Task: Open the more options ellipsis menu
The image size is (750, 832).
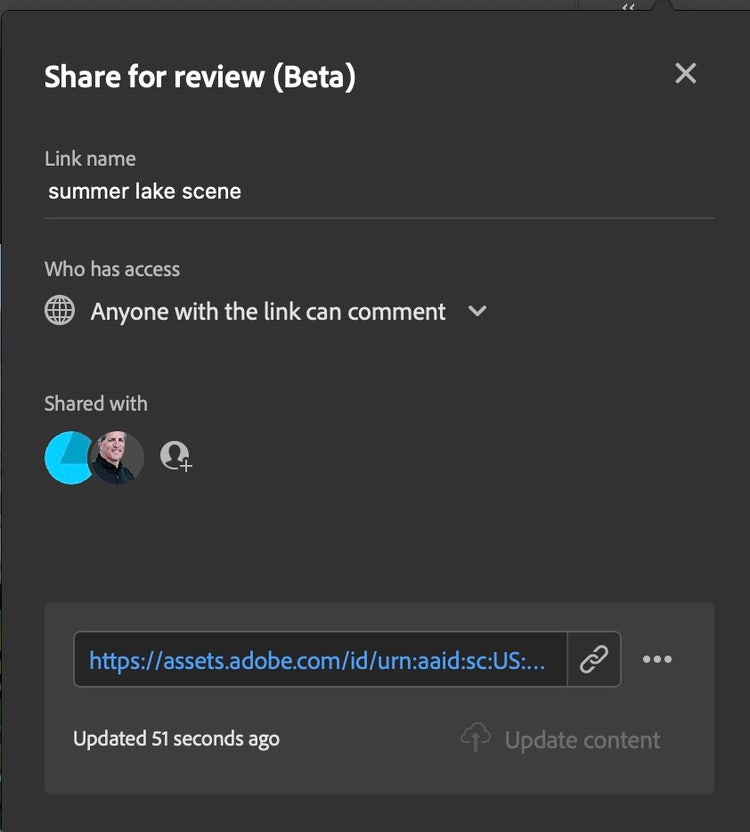Action: (658, 659)
